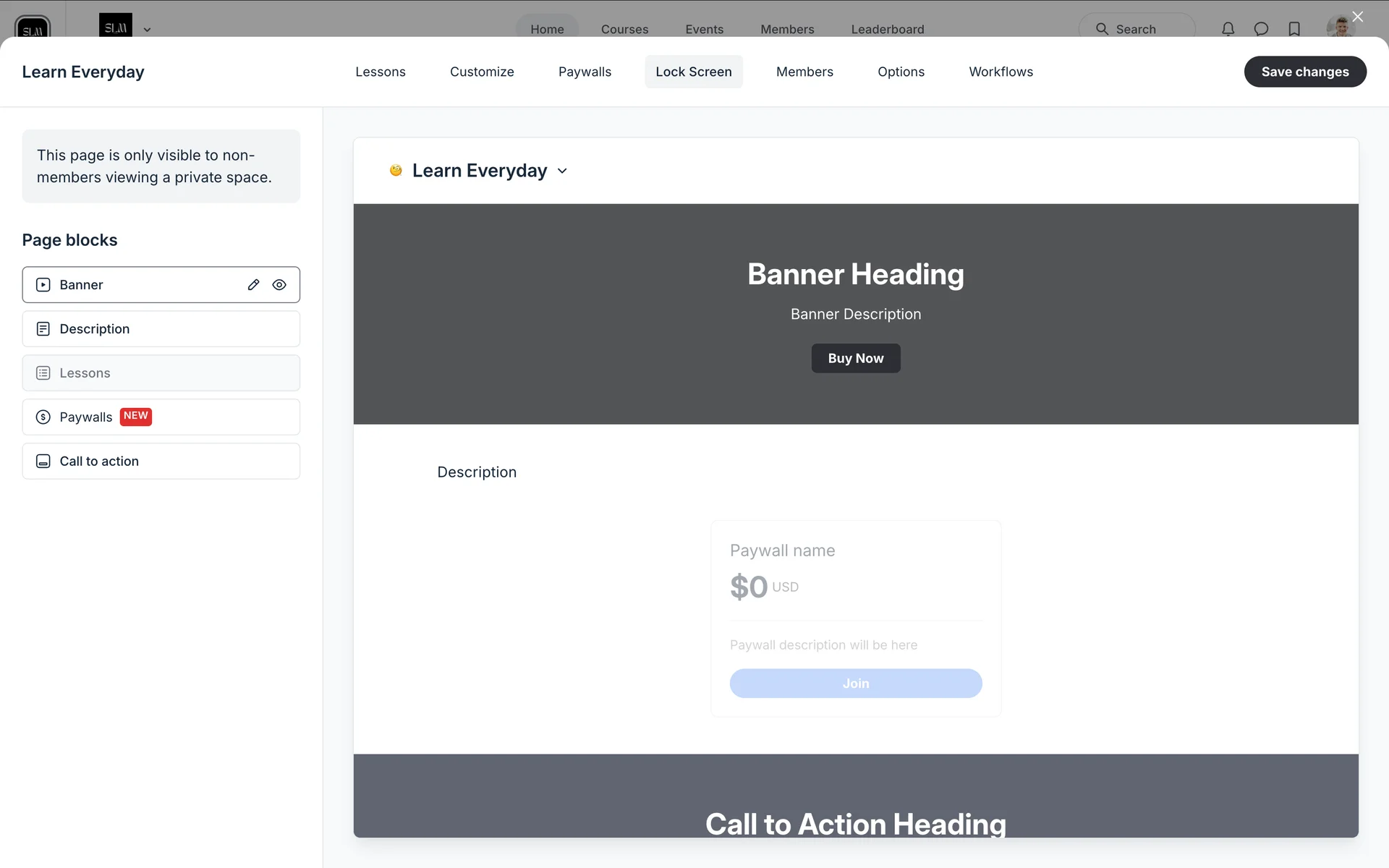The height and width of the screenshot is (868, 1389).
Task: Click the Paywalls dollar-sign block icon
Action: [x=43, y=417]
